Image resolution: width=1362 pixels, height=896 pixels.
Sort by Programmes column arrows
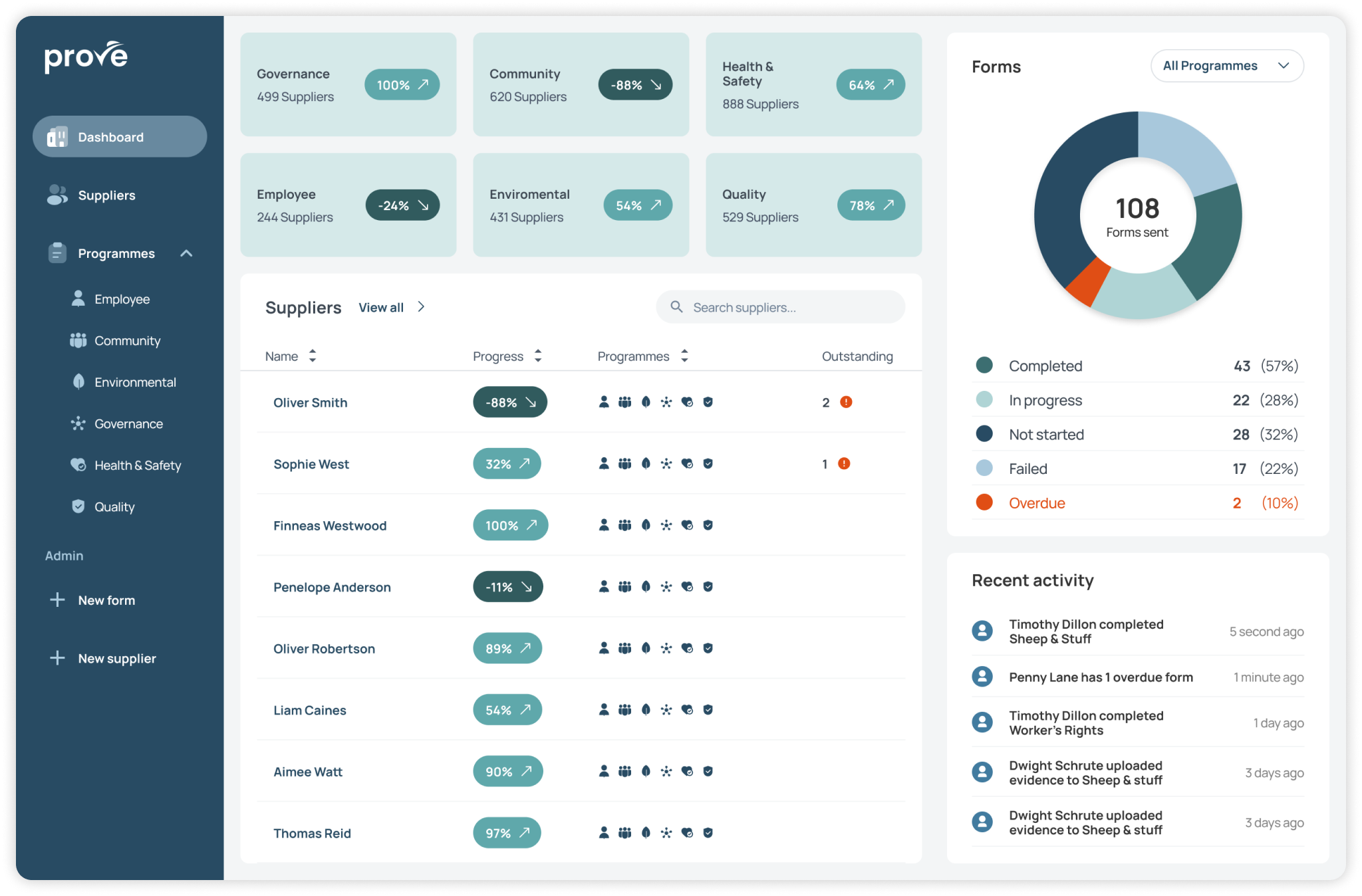[684, 356]
